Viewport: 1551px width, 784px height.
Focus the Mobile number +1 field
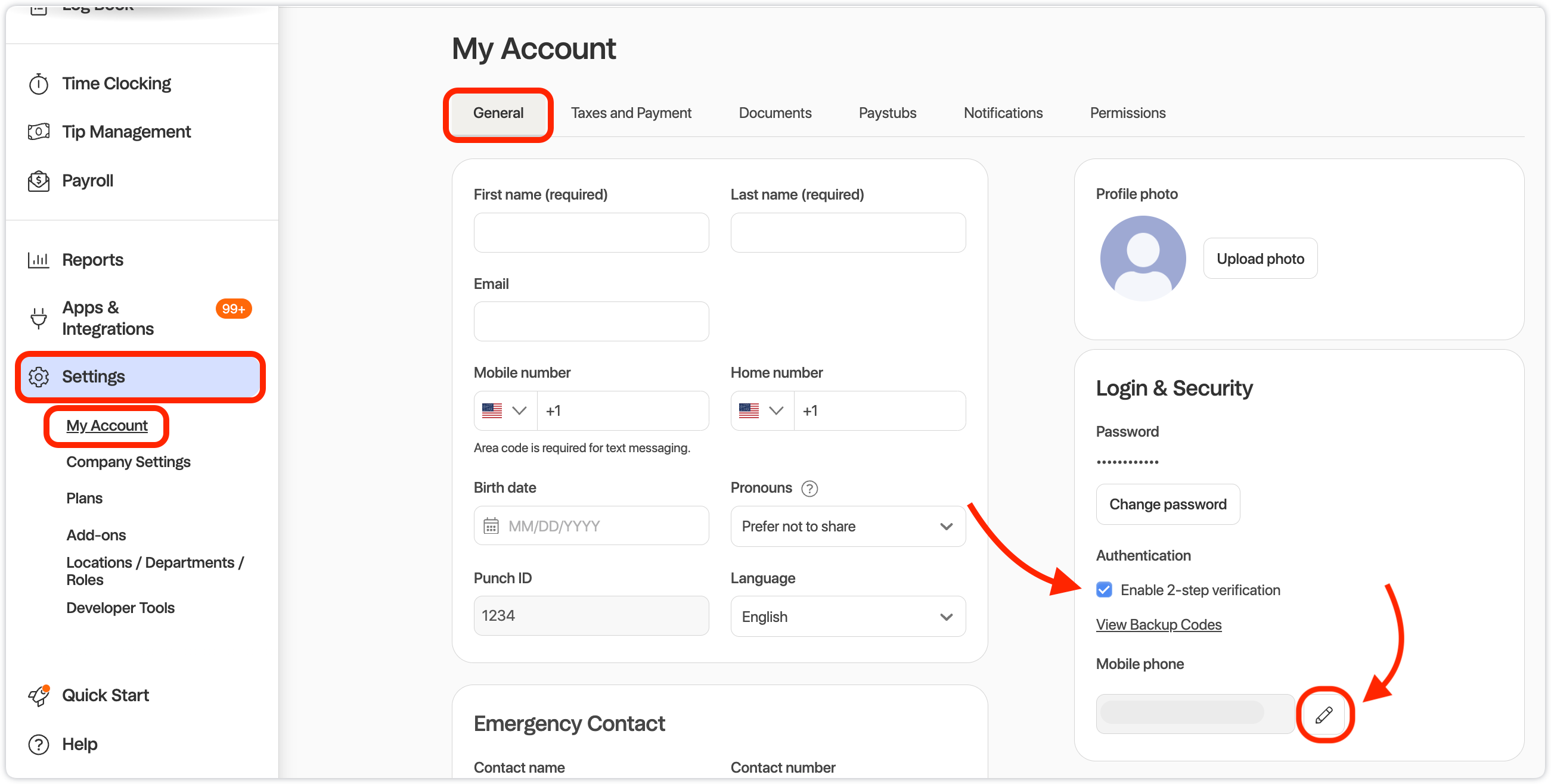click(622, 411)
